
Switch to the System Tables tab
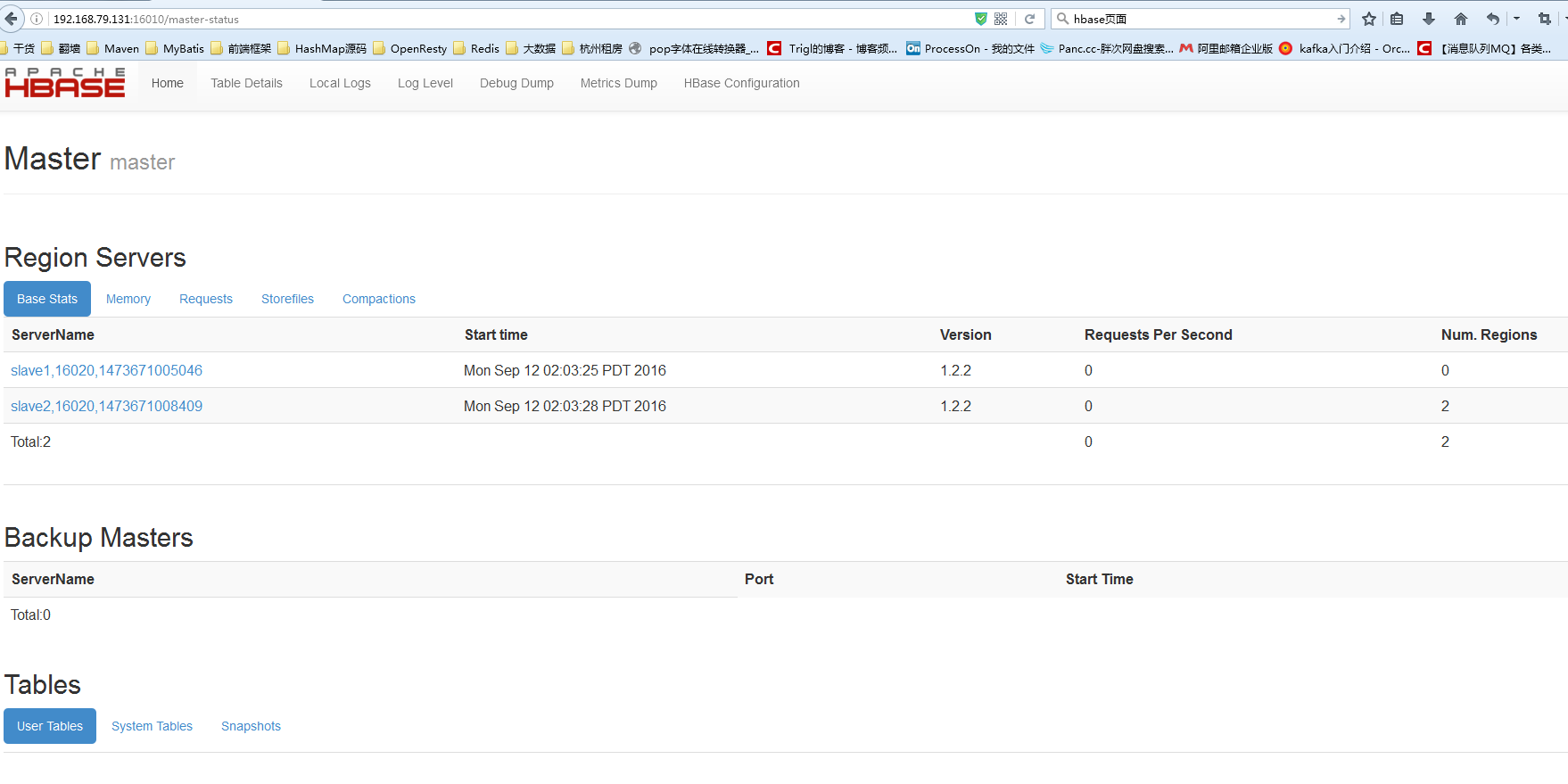click(x=152, y=726)
